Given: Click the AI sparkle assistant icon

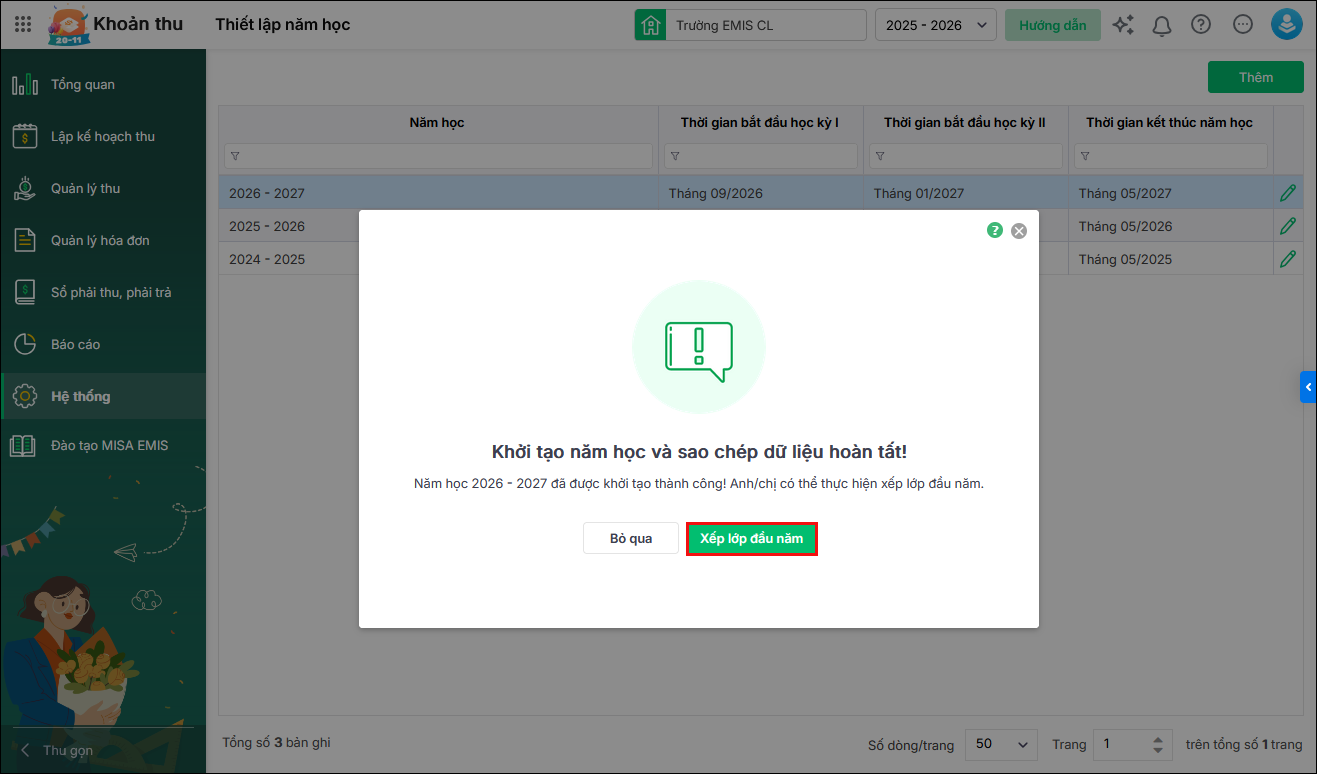Looking at the screenshot, I should (1123, 25).
